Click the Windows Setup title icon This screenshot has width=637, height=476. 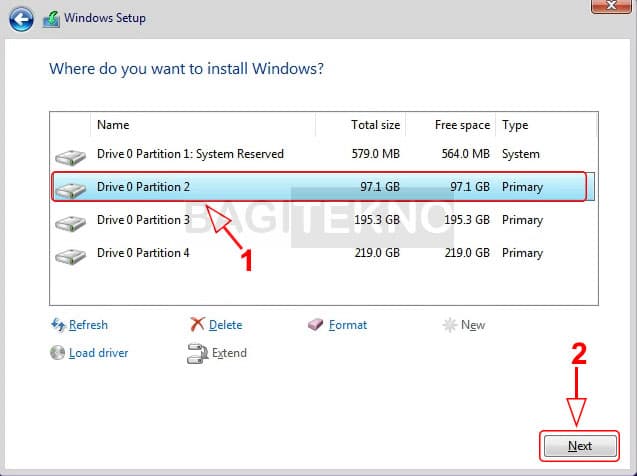pos(51,19)
